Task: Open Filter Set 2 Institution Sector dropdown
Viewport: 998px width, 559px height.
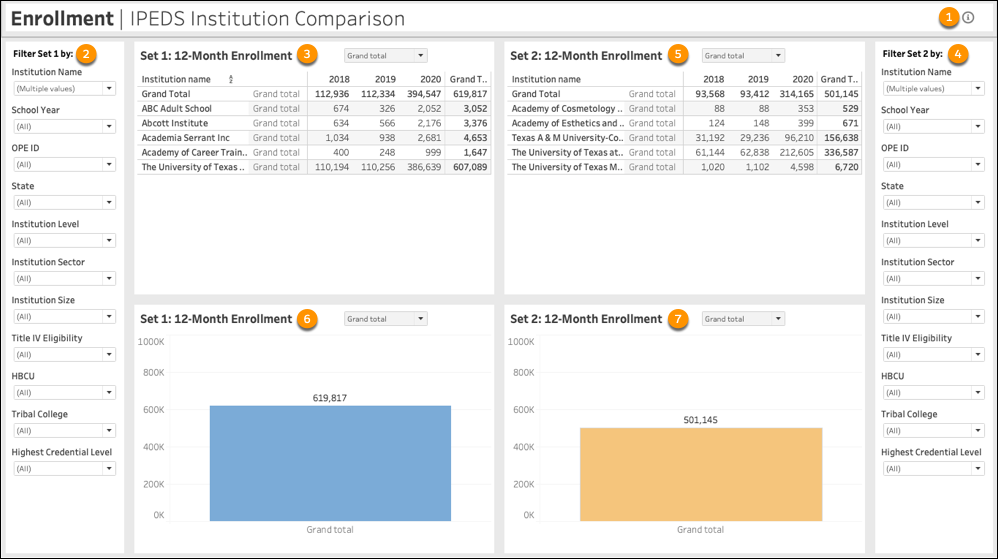Action: coord(934,278)
